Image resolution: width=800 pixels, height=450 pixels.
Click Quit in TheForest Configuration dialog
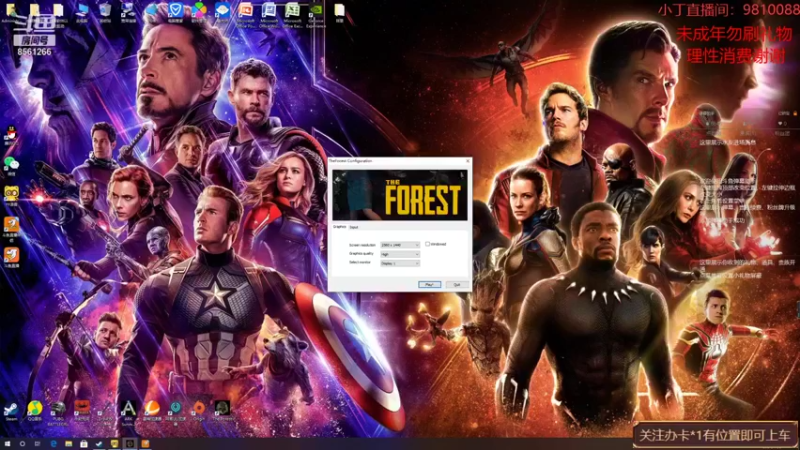[x=457, y=284]
